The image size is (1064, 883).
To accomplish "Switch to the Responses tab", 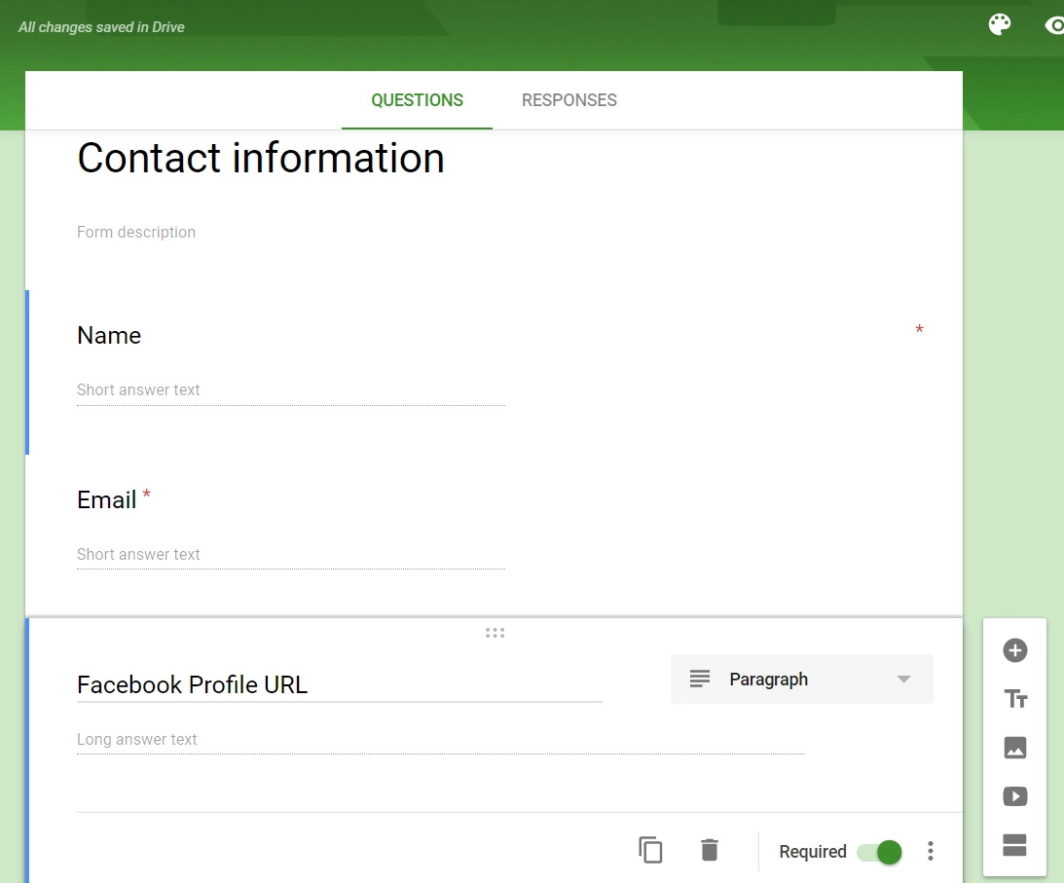I will [569, 100].
